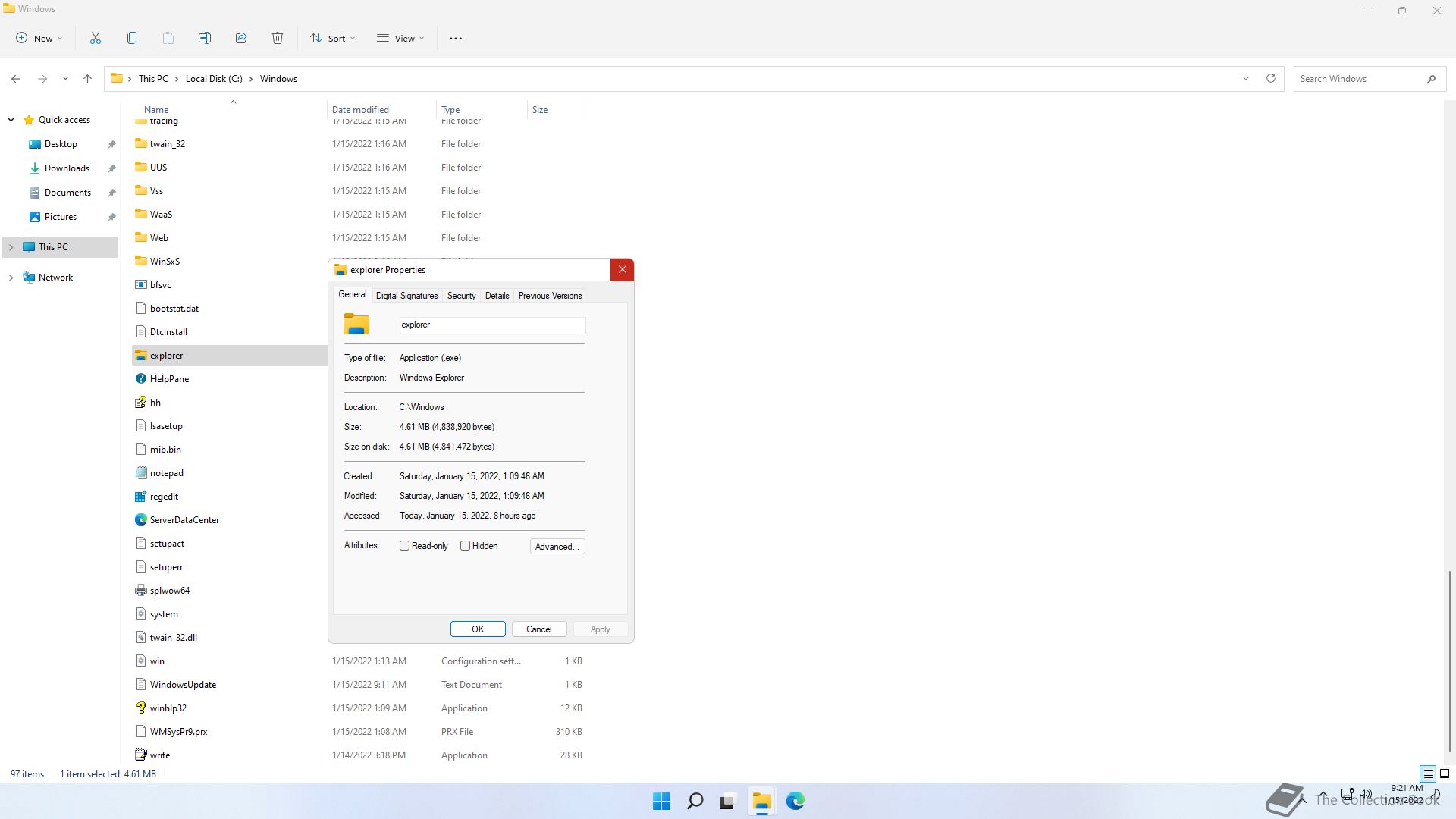The image size is (1456, 819).
Task: Open Documents in Quick access
Action: (67, 193)
